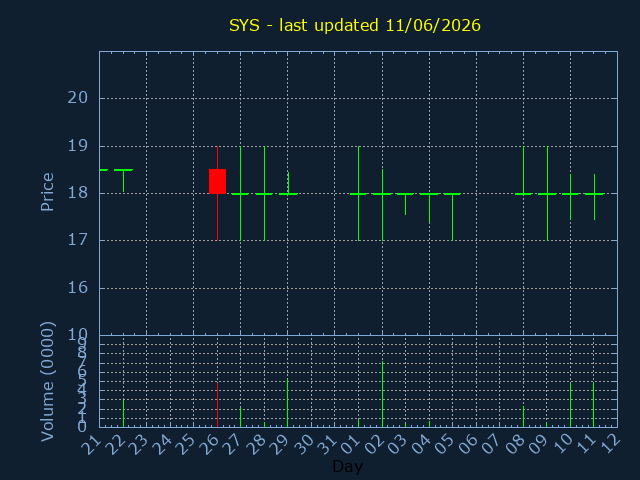Click the price axis label 20
The image size is (640, 480).
tap(78, 98)
